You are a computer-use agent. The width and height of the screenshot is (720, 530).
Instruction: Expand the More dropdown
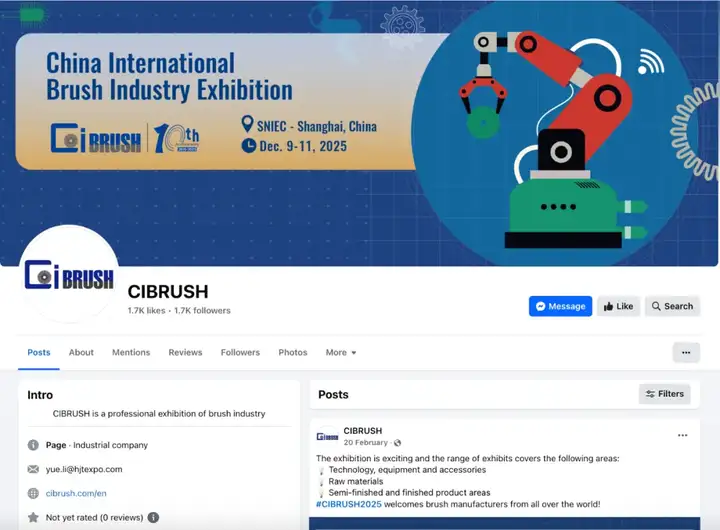[x=341, y=353]
